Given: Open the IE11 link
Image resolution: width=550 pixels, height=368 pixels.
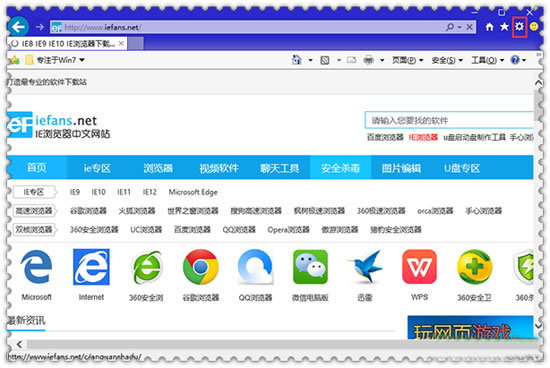Looking at the screenshot, I should [x=124, y=192].
